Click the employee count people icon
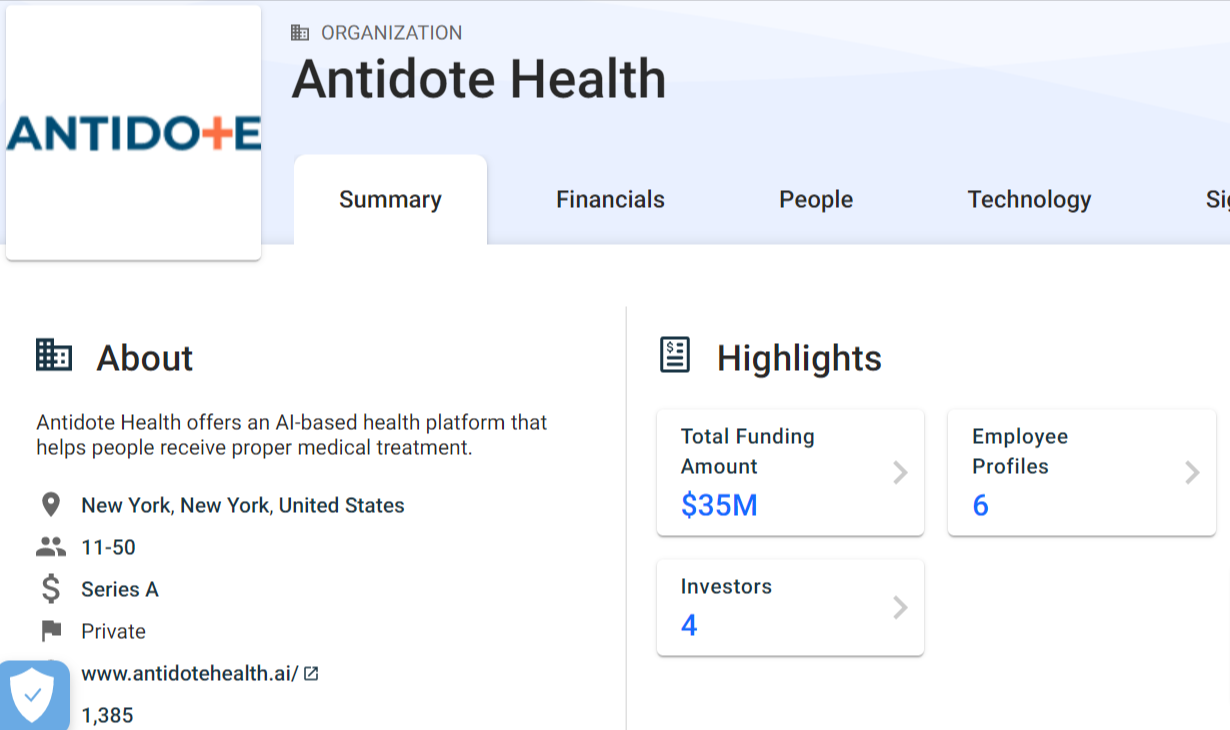1230x730 pixels. pyautogui.click(x=50, y=547)
